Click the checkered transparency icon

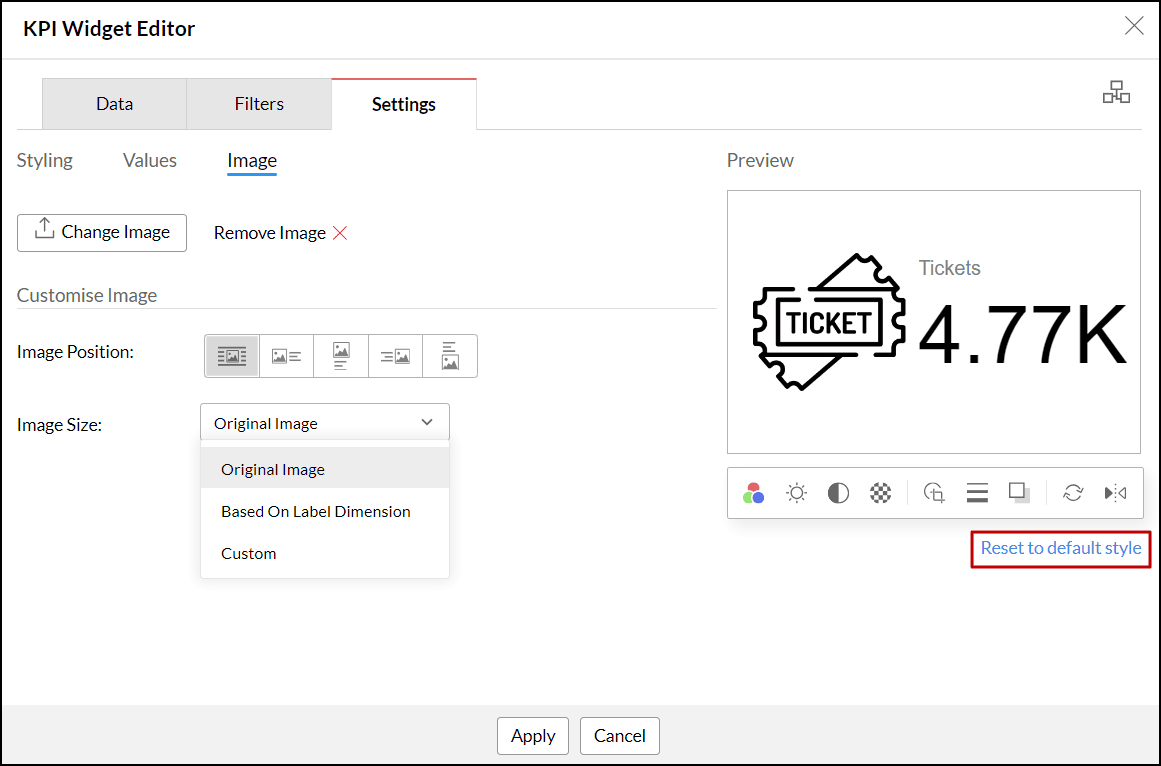(x=880, y=493)
